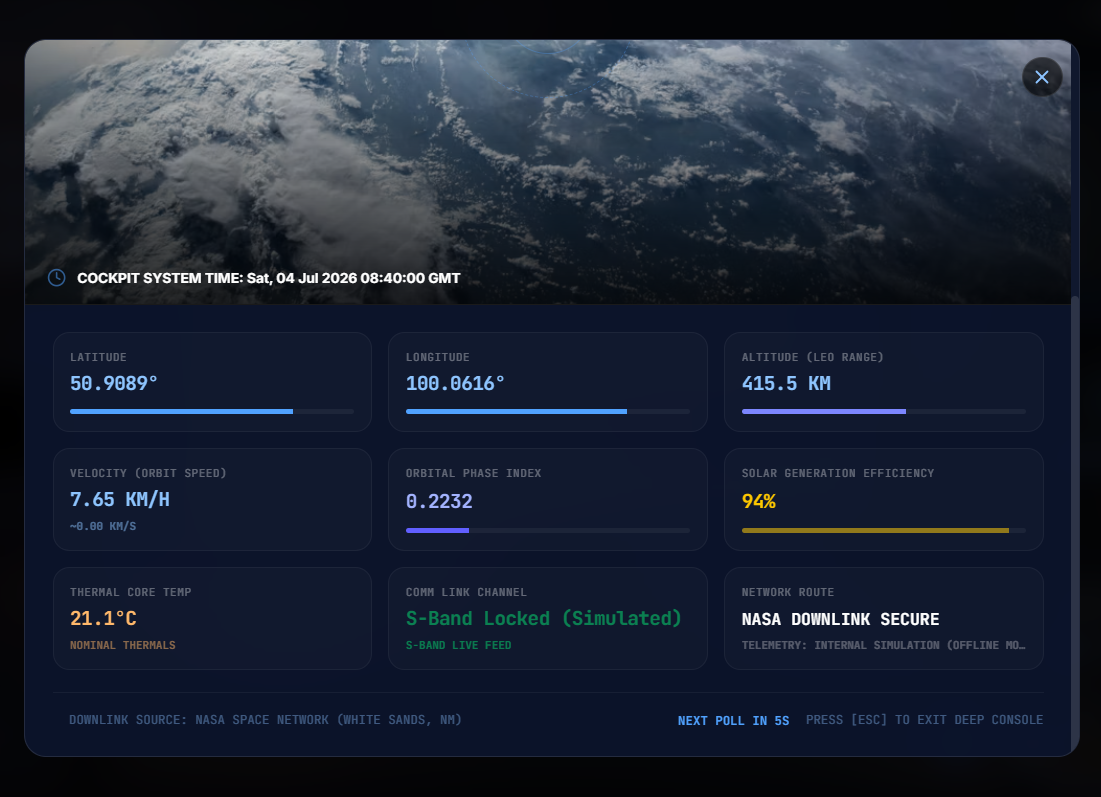Click the NOMINAL THERMALS status text
Viewport: 1101px width, 797px height.
pyautogui.click(x=122, y=645)
